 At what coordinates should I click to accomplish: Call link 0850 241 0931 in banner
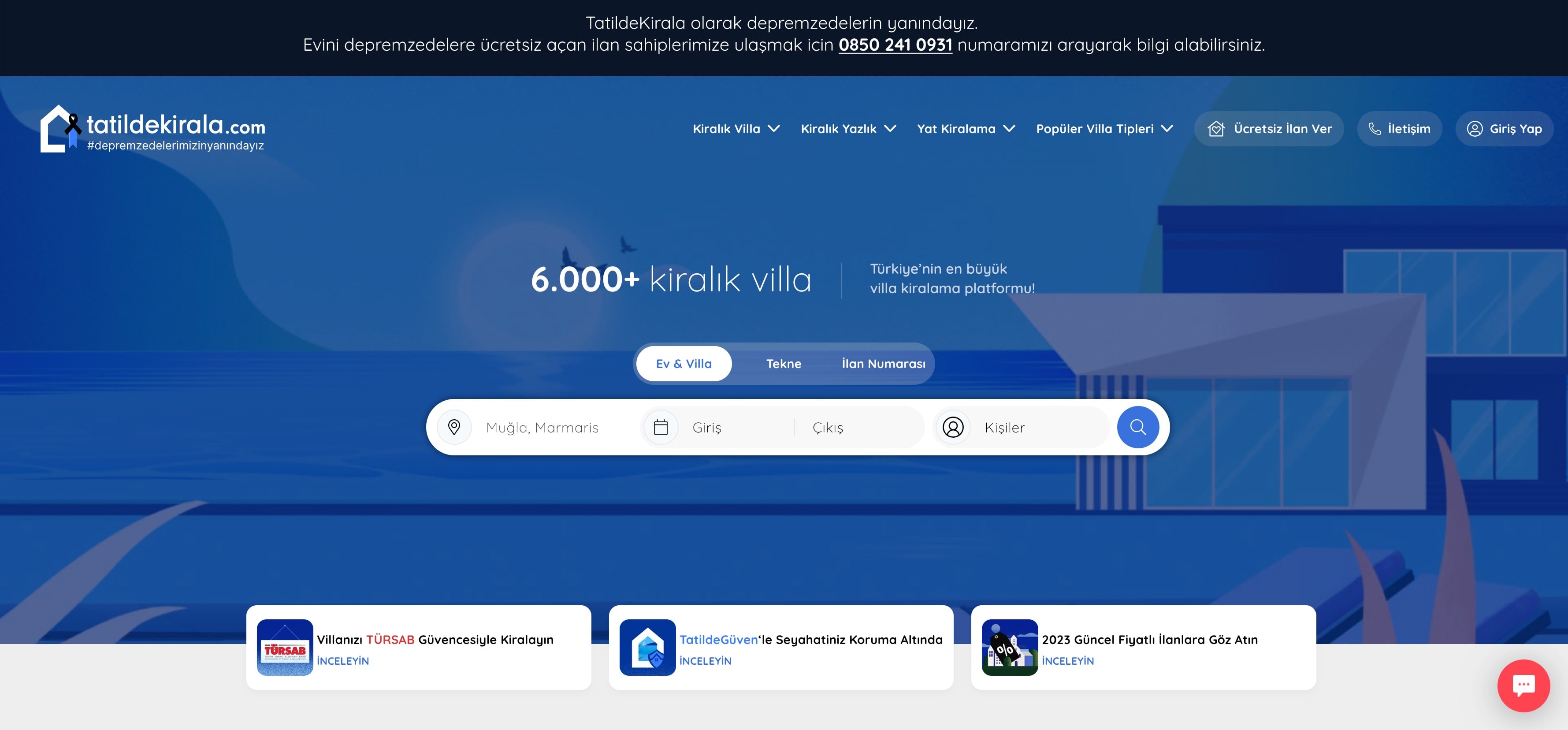tap(895, 45)
